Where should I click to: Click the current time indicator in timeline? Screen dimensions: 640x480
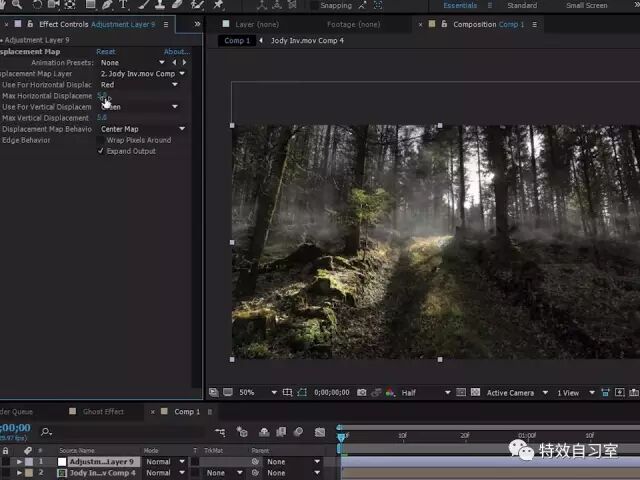tap(341, 435)
